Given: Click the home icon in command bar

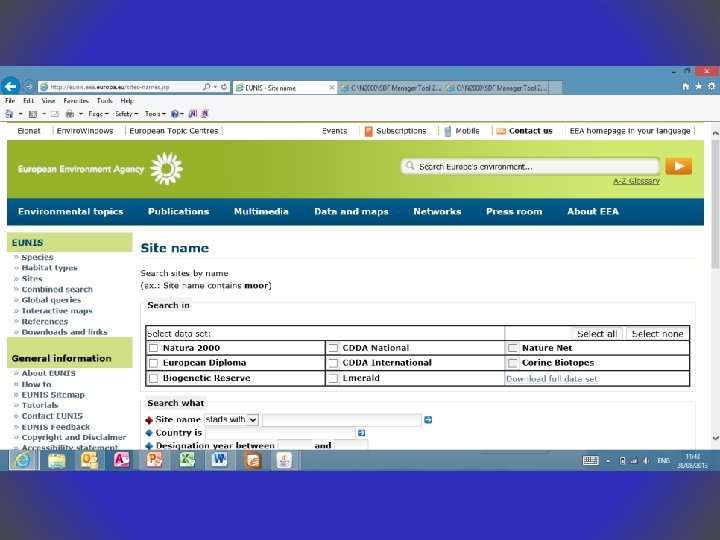Looking at the screenshot, I should click(9, 113).
